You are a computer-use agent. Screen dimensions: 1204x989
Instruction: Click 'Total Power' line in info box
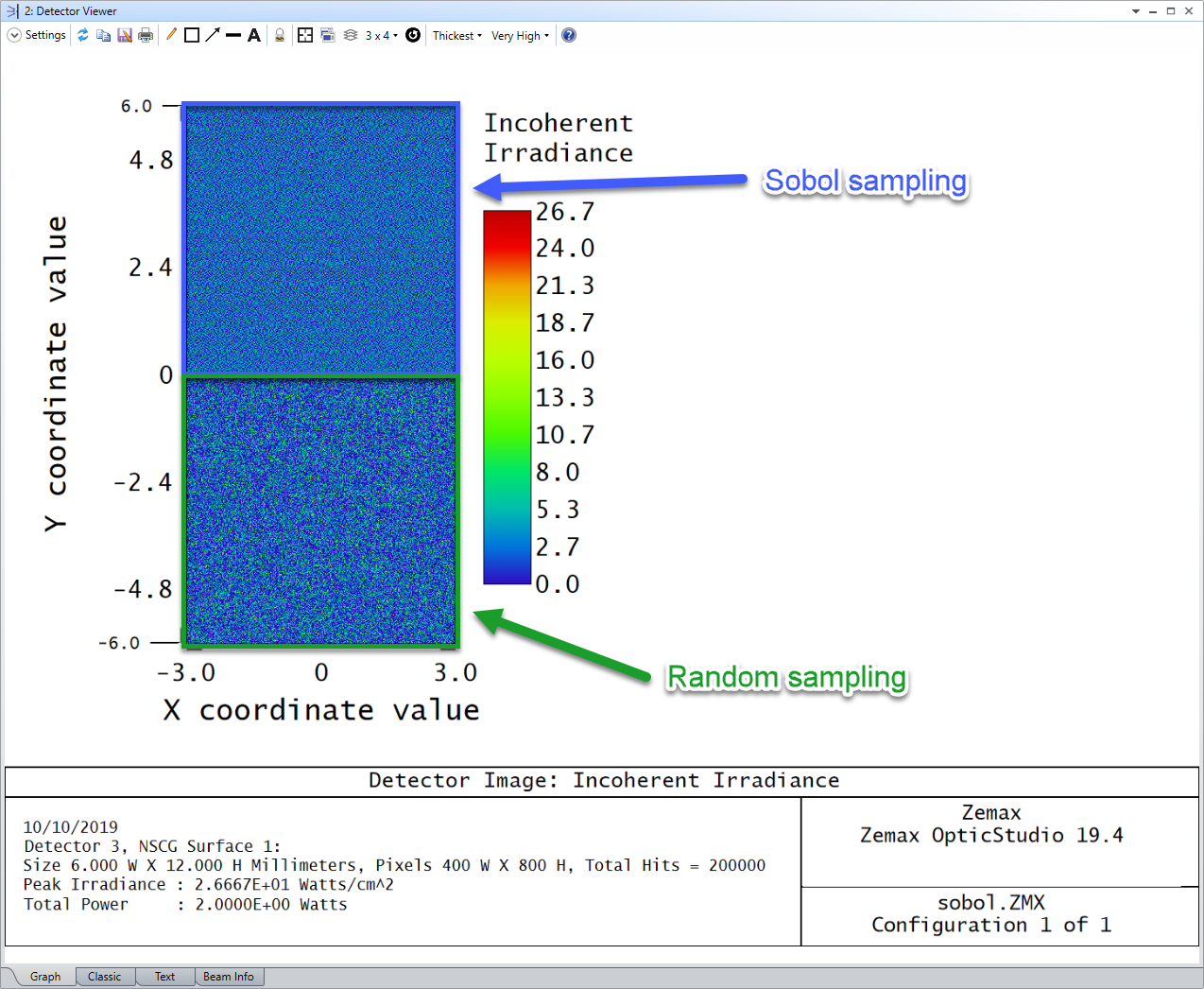(185, 905)
